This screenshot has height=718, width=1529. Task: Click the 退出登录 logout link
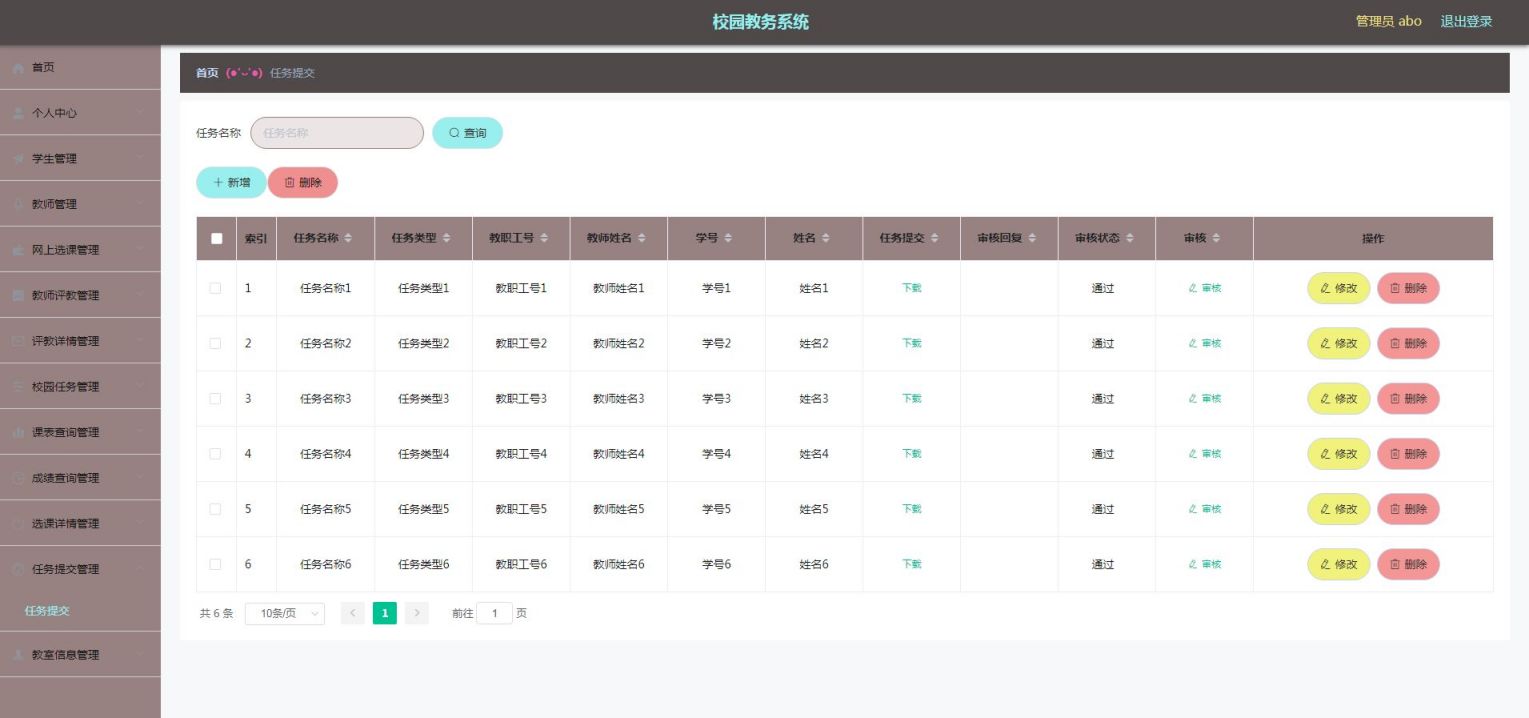click(x=1466, y=21)
